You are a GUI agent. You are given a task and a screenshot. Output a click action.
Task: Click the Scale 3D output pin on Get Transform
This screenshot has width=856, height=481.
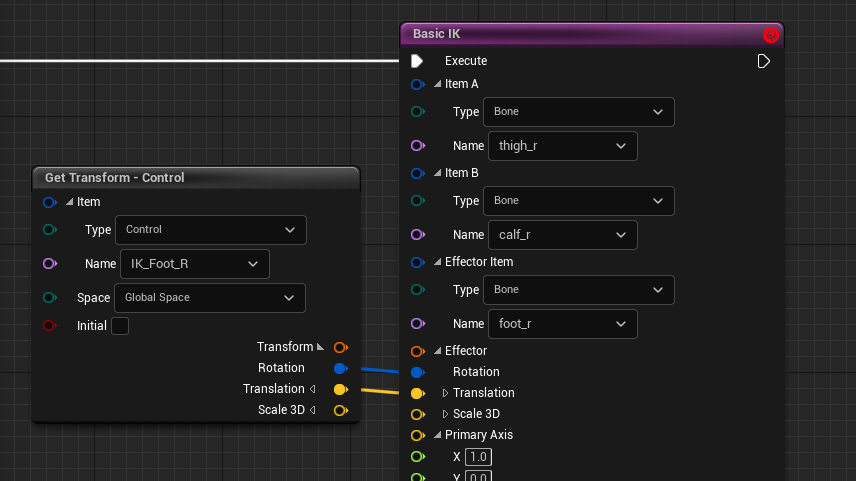pos(341,411)
